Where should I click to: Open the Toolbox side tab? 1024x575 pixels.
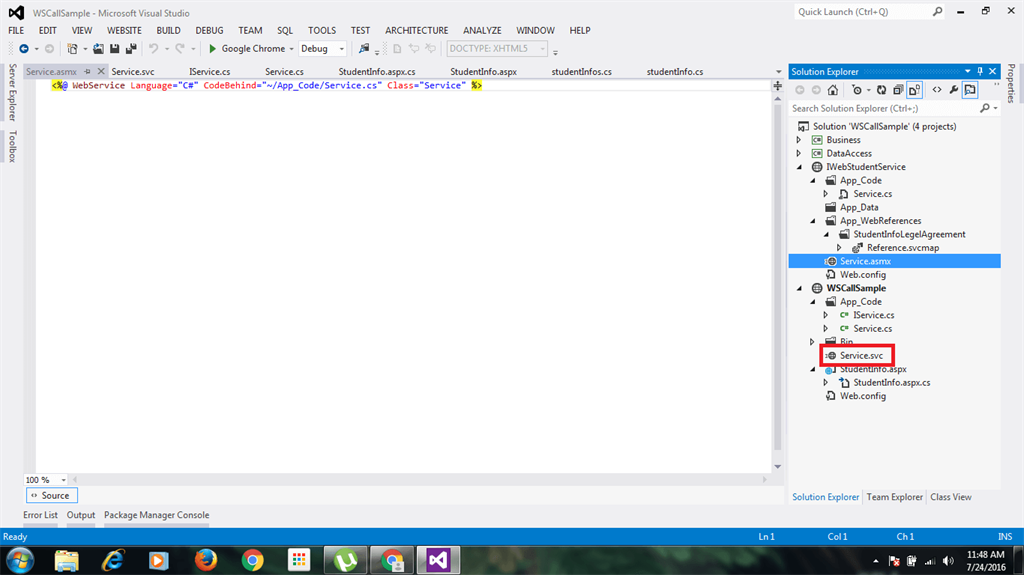click(12, 146)
